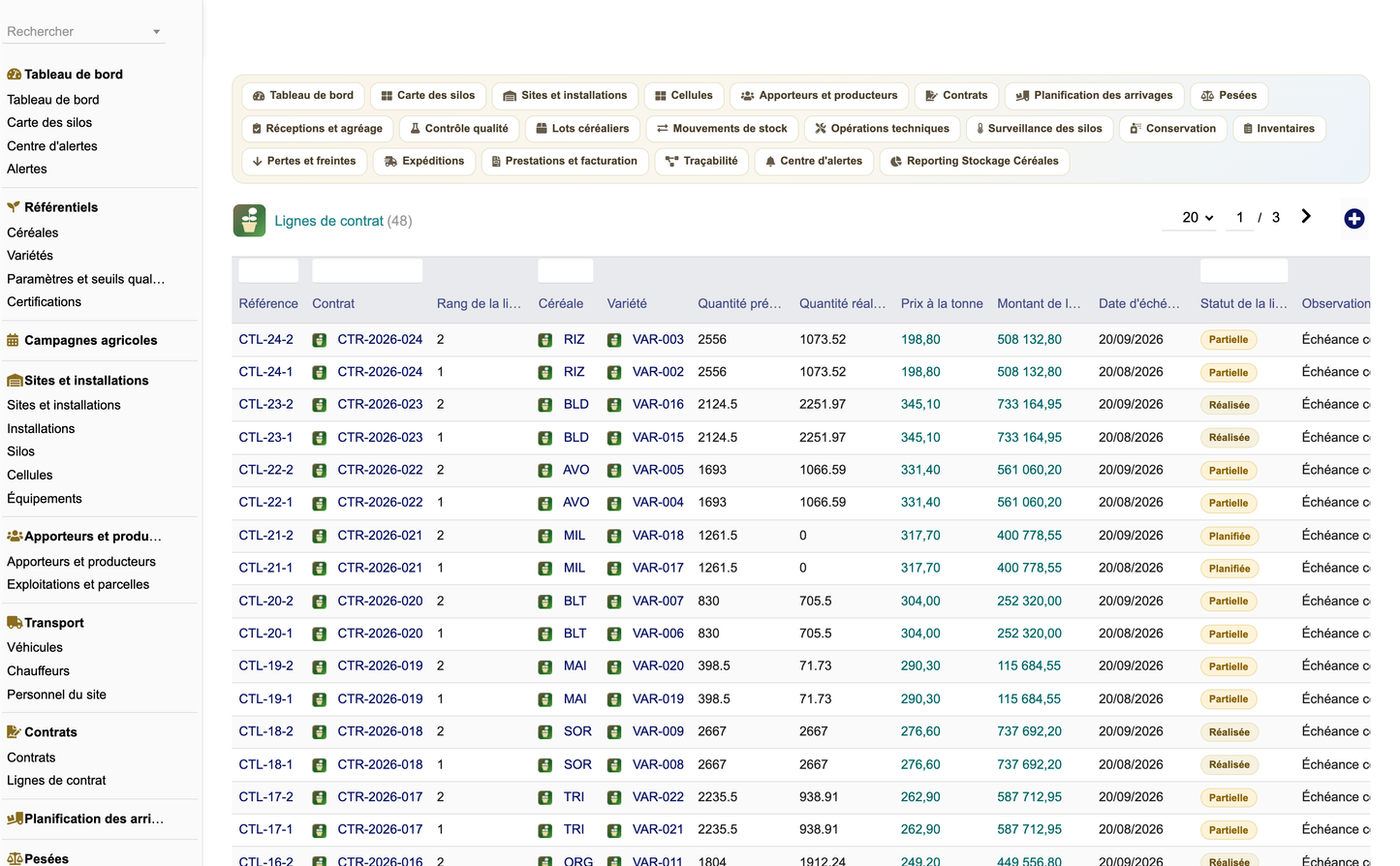Click cereal icon beside BLD in row CTL-23-2
Image resolution: width=1400 pixels, height=866 pixels.
pos(545,405)
